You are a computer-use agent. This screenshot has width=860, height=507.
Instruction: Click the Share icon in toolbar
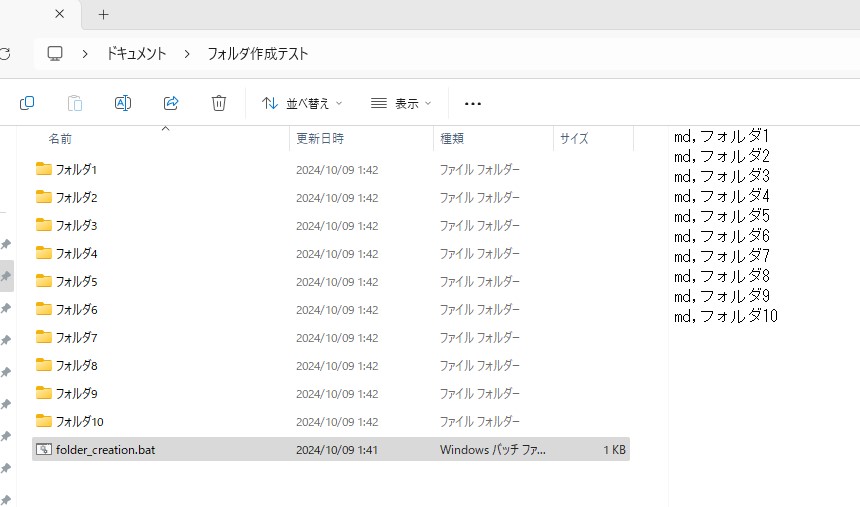[171, 103]
